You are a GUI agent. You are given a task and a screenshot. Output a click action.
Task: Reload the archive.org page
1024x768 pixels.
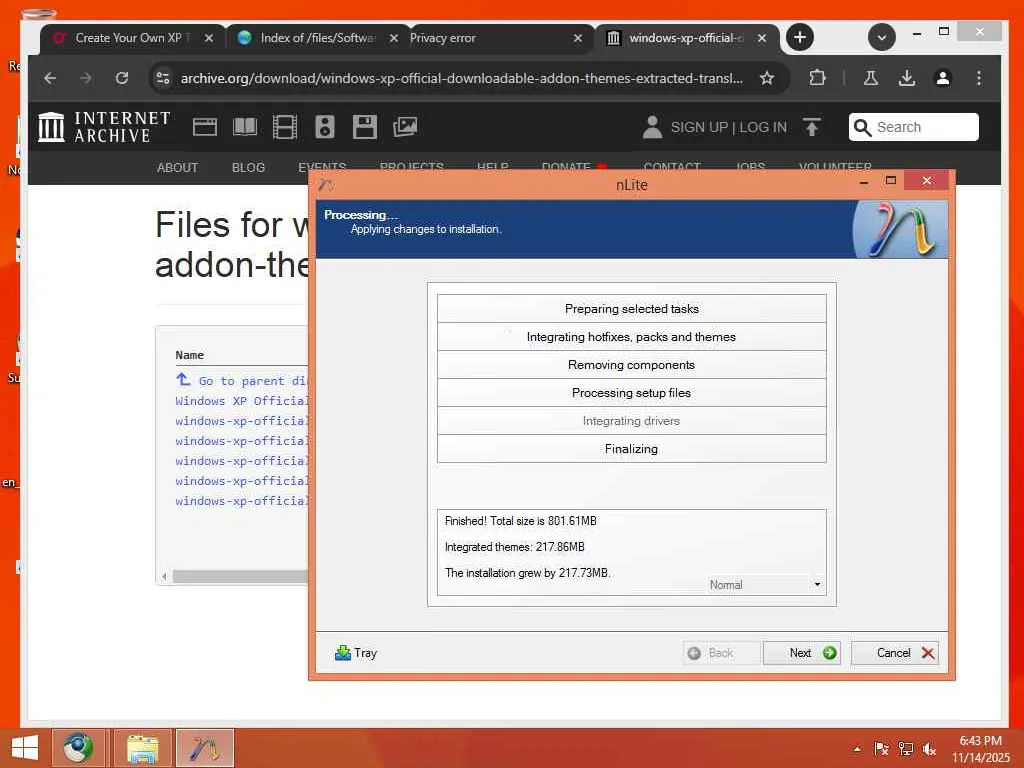coord(122,78)
